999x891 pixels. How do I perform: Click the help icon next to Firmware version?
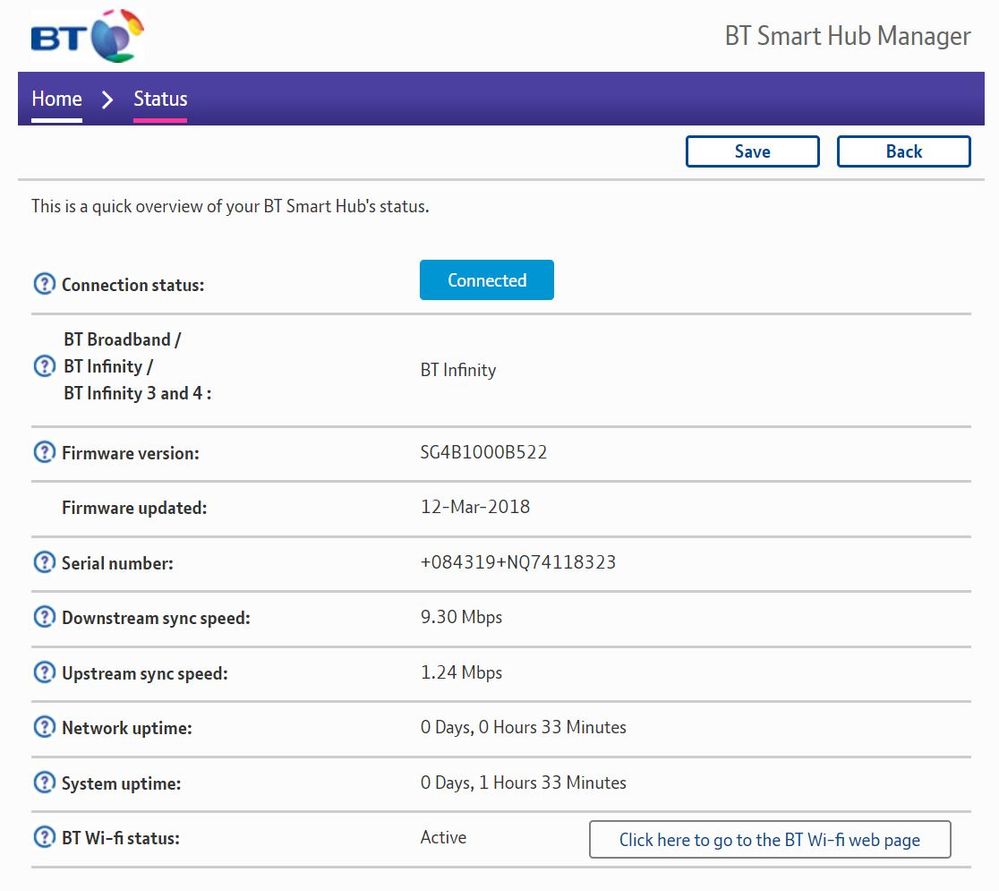(44, 452)
